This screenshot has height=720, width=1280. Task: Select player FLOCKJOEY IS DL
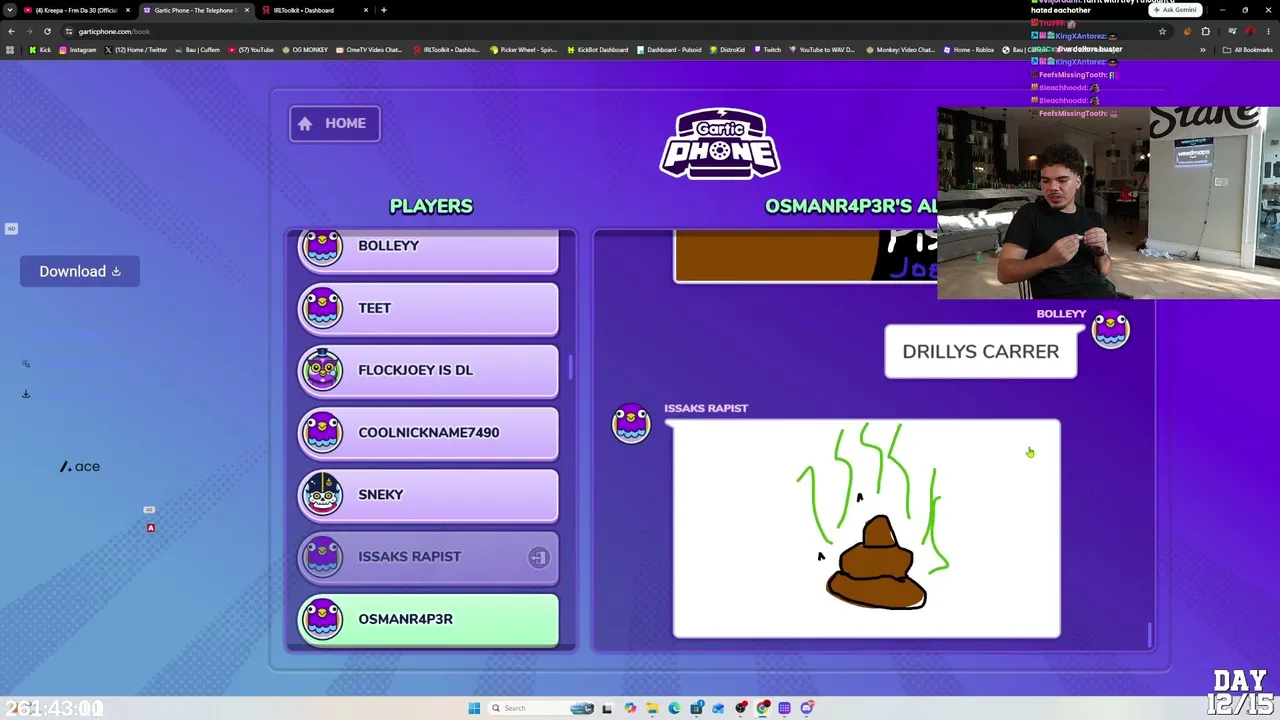pyautogui.click(x=428, y=370)
